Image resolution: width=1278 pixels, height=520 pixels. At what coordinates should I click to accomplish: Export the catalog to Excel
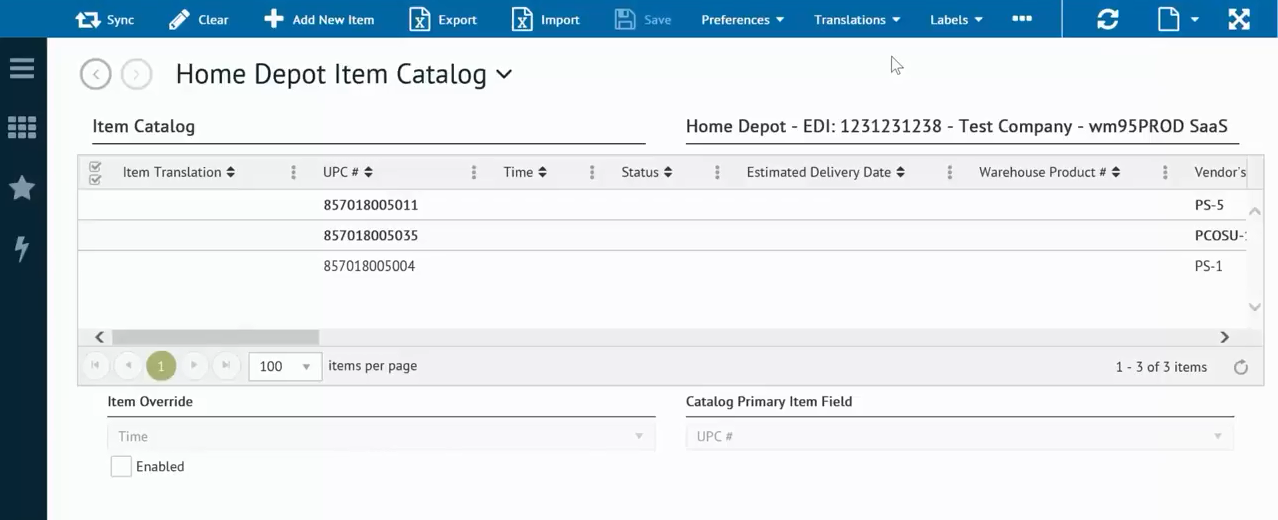444,19
